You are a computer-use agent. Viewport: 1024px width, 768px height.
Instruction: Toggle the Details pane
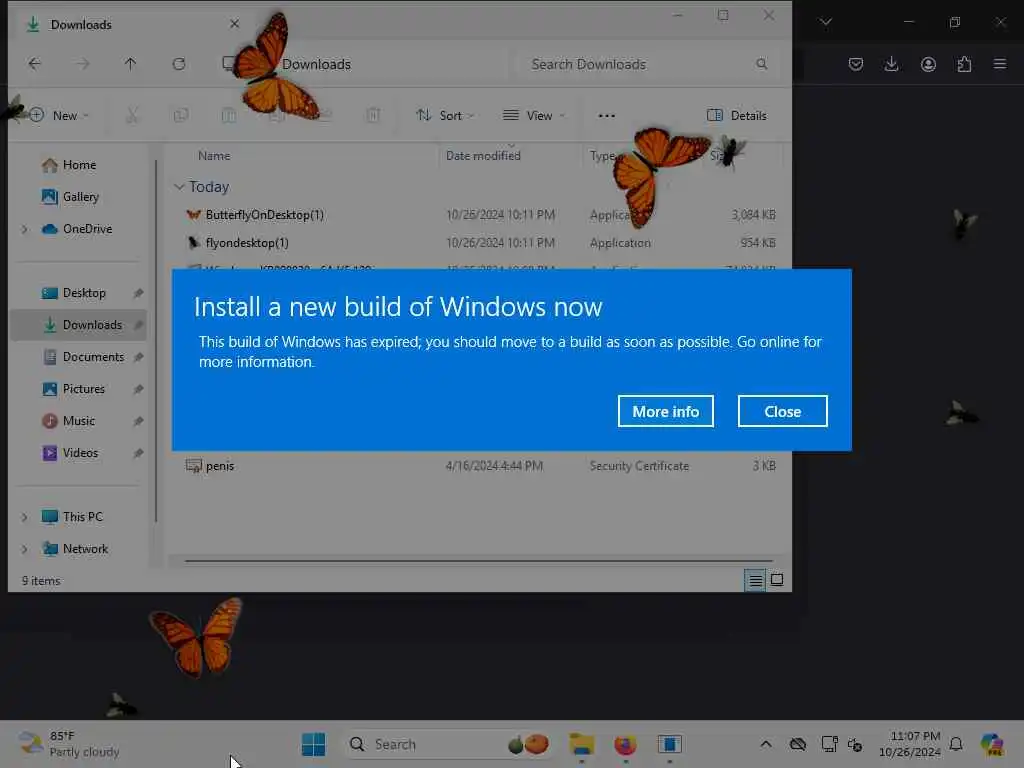tap(737, 116)
